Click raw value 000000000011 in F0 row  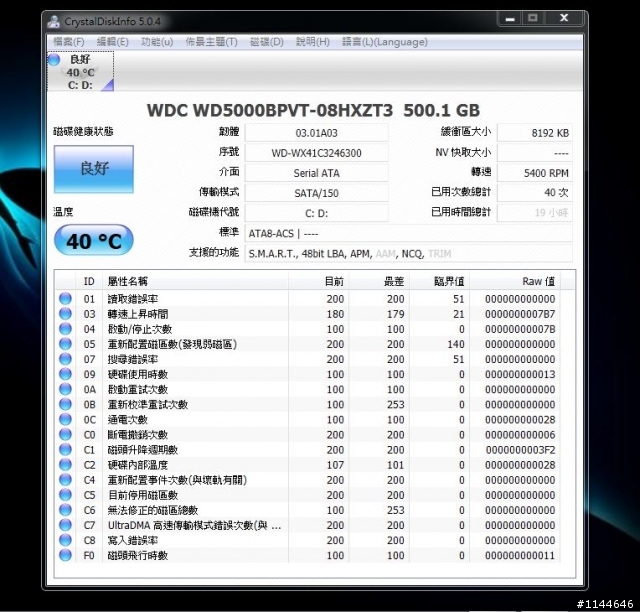[520, 556]
